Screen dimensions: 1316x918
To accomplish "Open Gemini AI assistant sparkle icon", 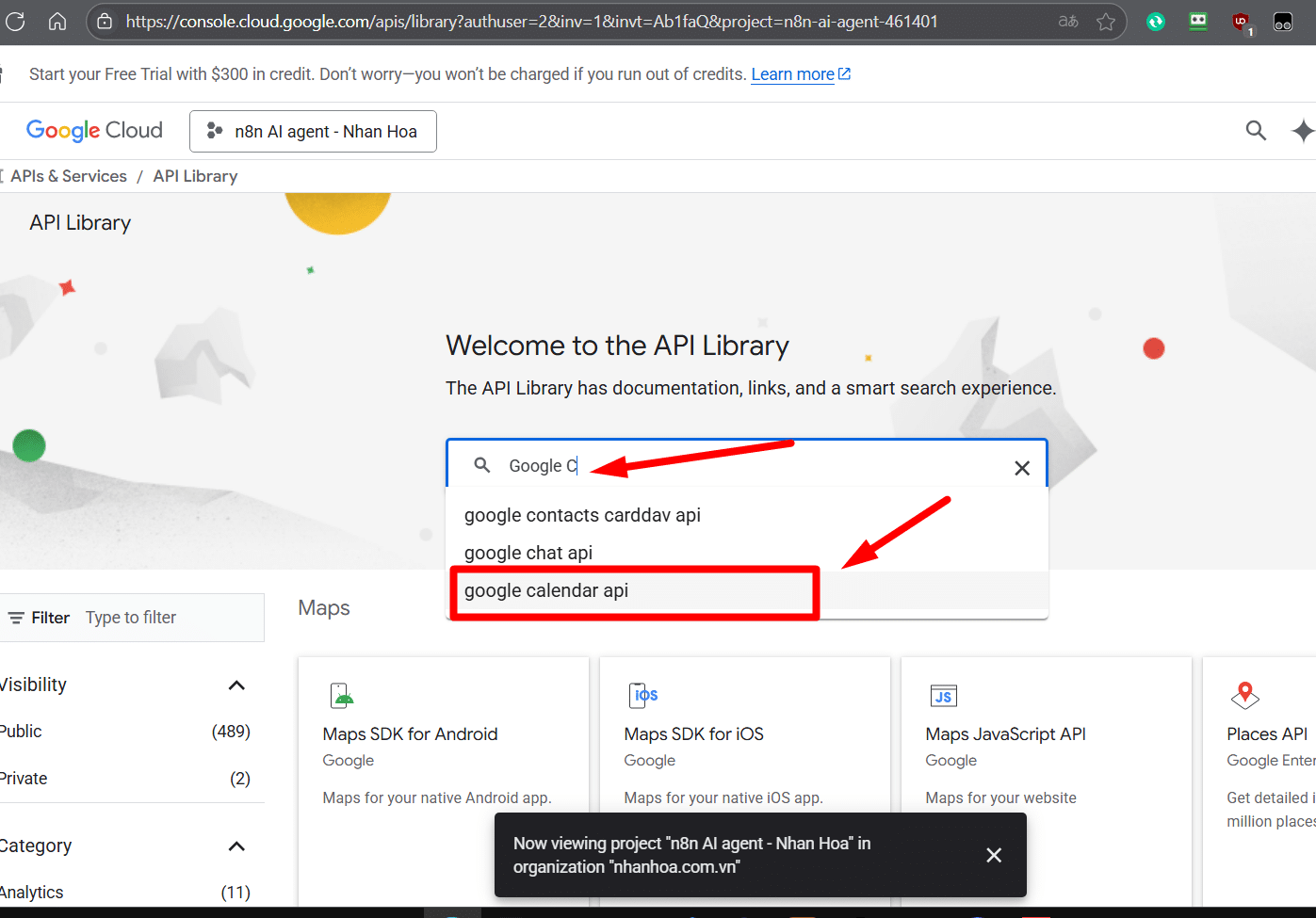I will pos(1303,130).
